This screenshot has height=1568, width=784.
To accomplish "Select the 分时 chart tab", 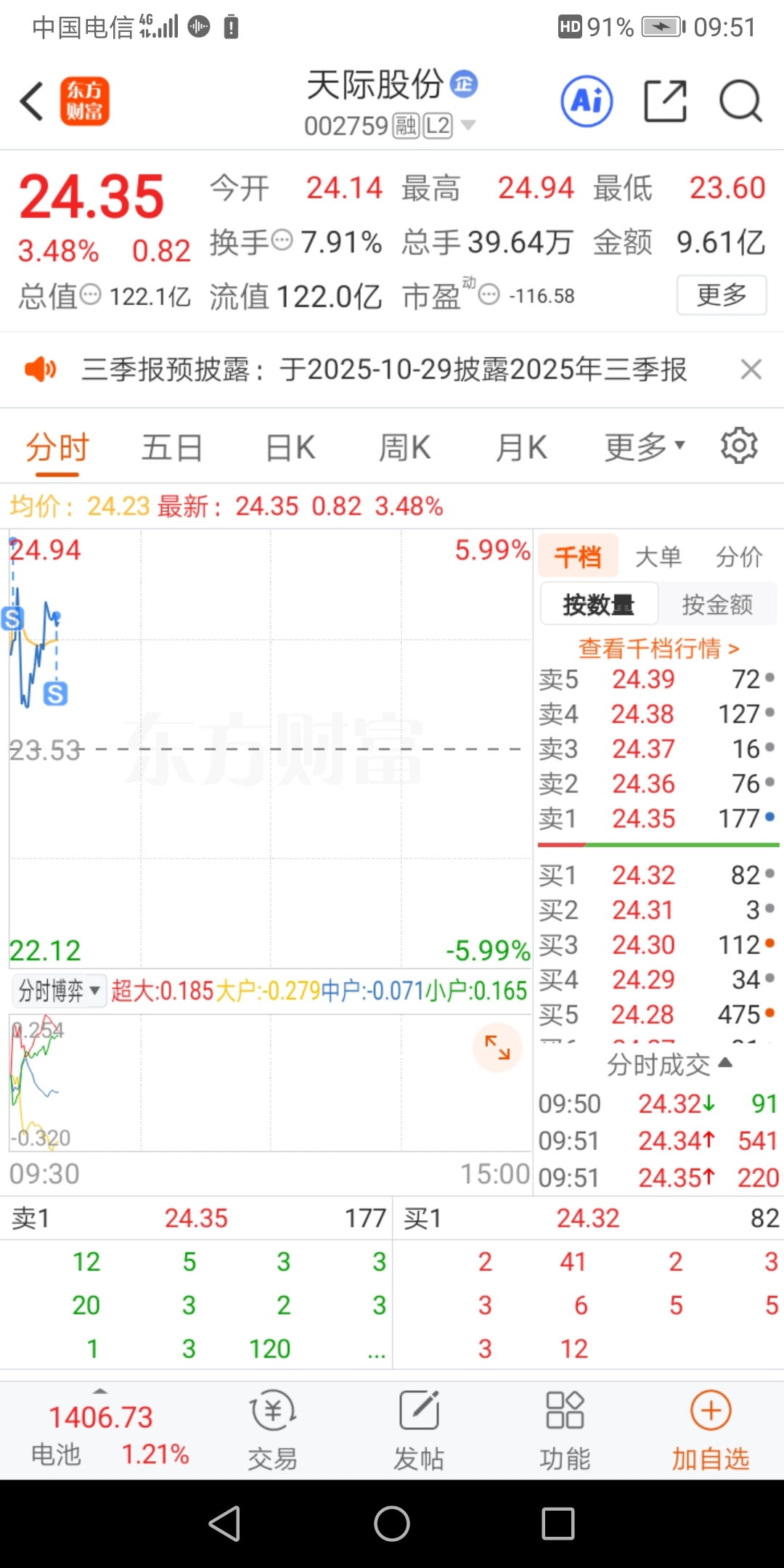I will click(x=57, y=448).
